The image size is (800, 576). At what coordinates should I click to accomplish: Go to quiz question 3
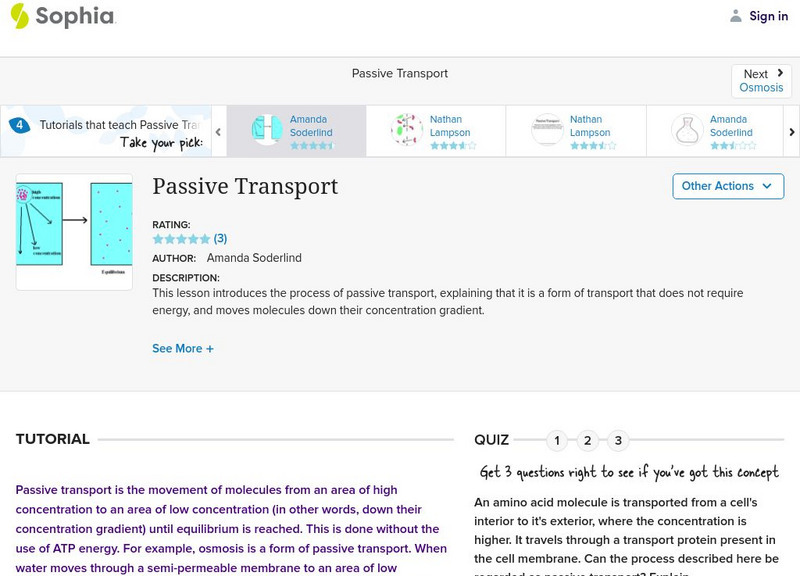click(619, 441)
